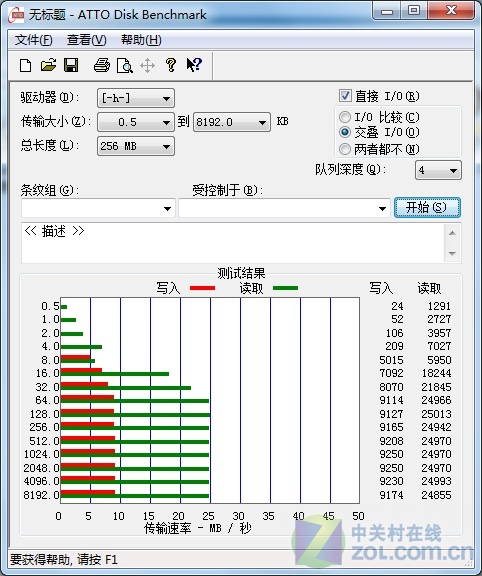
Task: Save benchmark results with floppy icon
Action: (x=71, y=65)
